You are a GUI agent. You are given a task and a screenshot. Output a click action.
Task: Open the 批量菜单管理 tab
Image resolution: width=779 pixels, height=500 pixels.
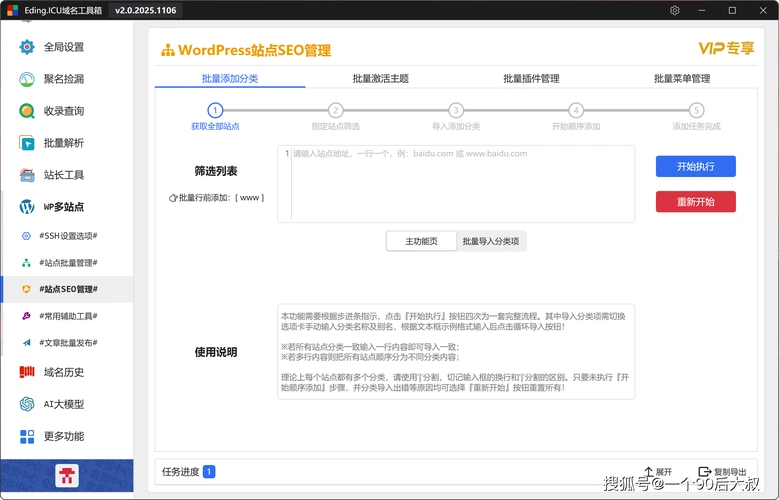682,79
